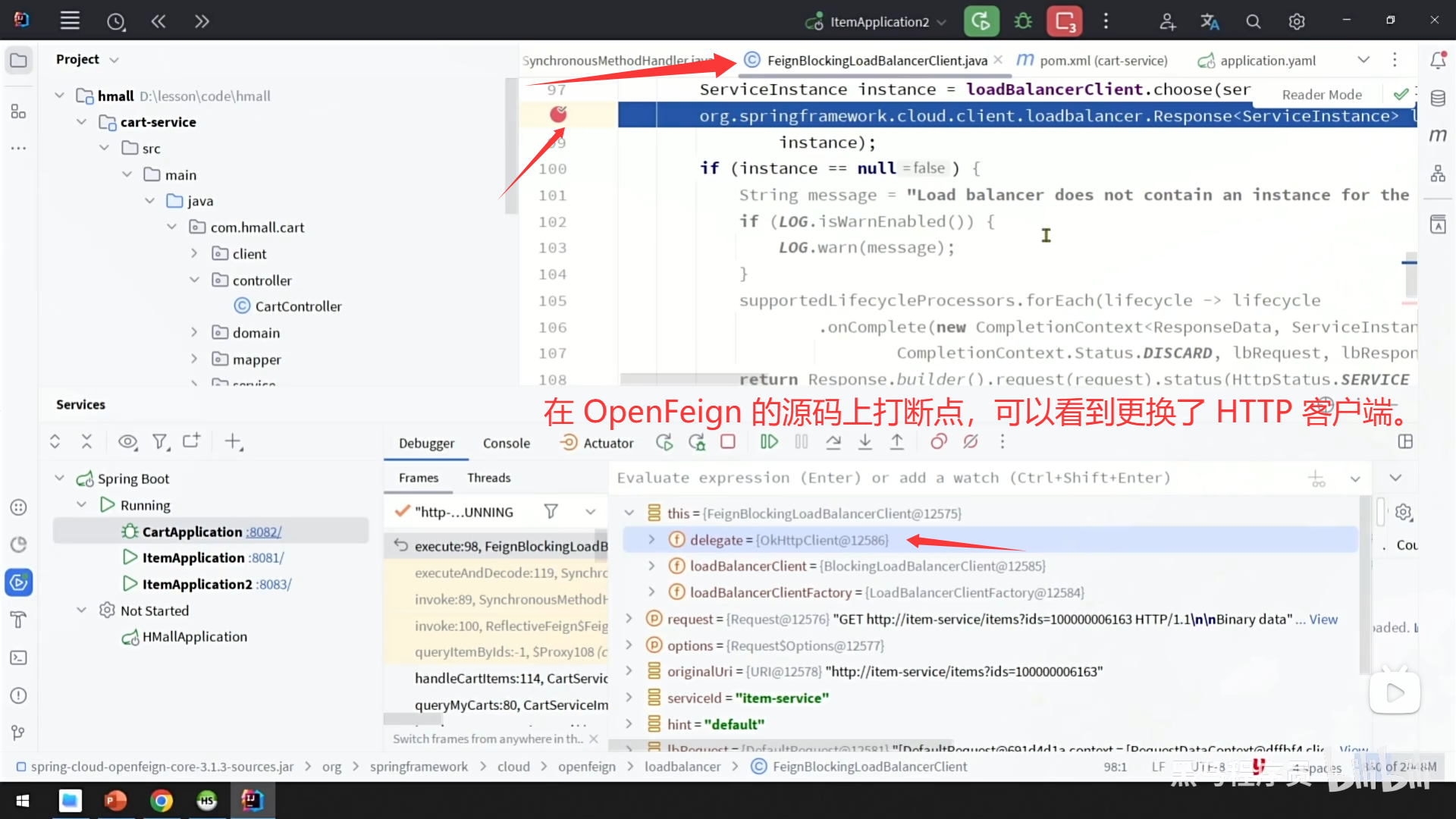
Task: Open the Maven tool window icon
Action: pyautogui.click(x=1438, y=136)
